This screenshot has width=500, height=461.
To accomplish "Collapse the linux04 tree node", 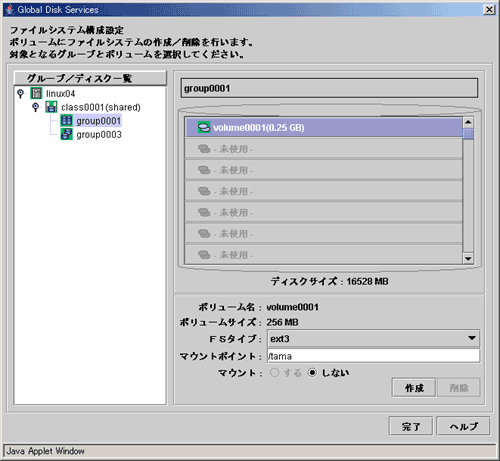I will tap(20, 93).
